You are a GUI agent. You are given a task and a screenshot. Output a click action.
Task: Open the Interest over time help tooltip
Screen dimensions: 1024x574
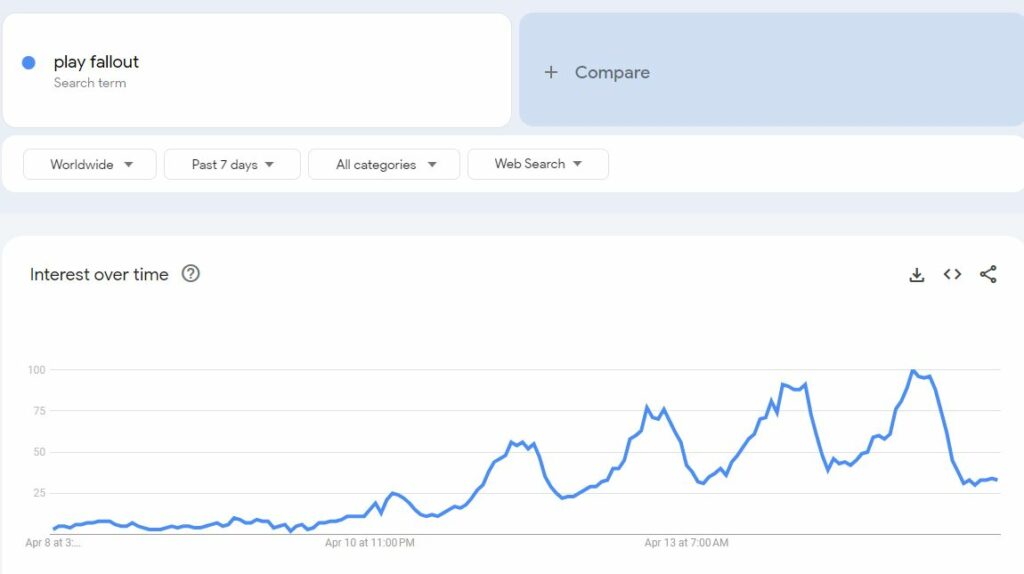[x=191, y=274]
